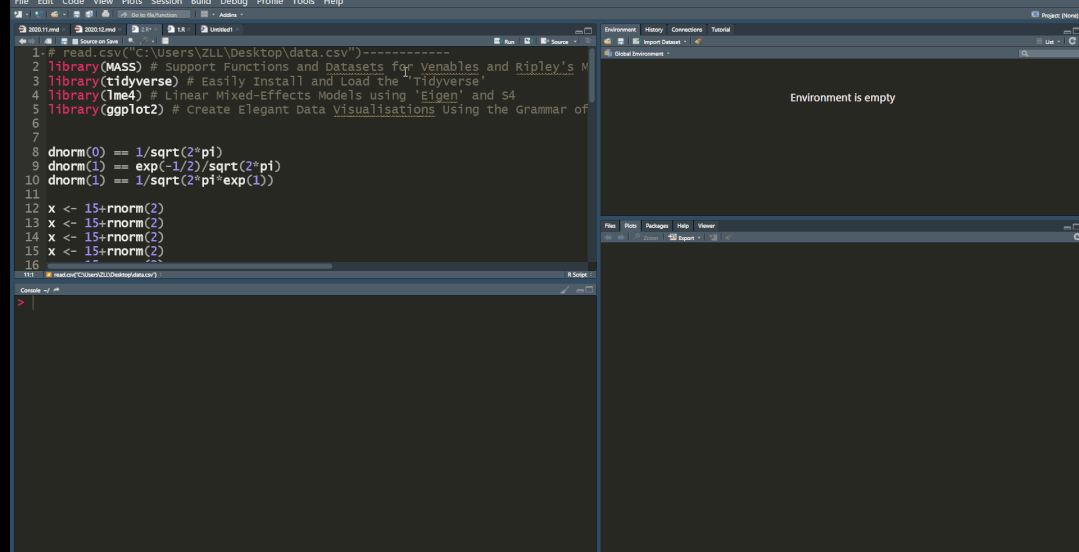
Task: Click the console input prompt line
Action: tap(305, 303)
